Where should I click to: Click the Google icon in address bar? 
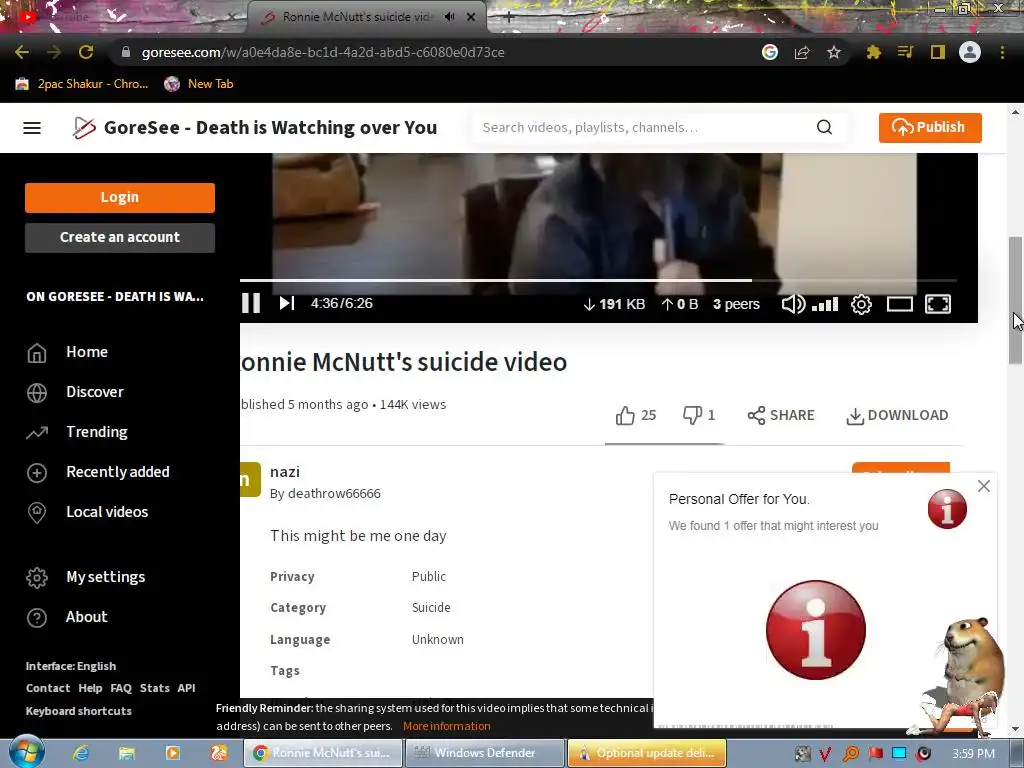click(x=770, y=52)
